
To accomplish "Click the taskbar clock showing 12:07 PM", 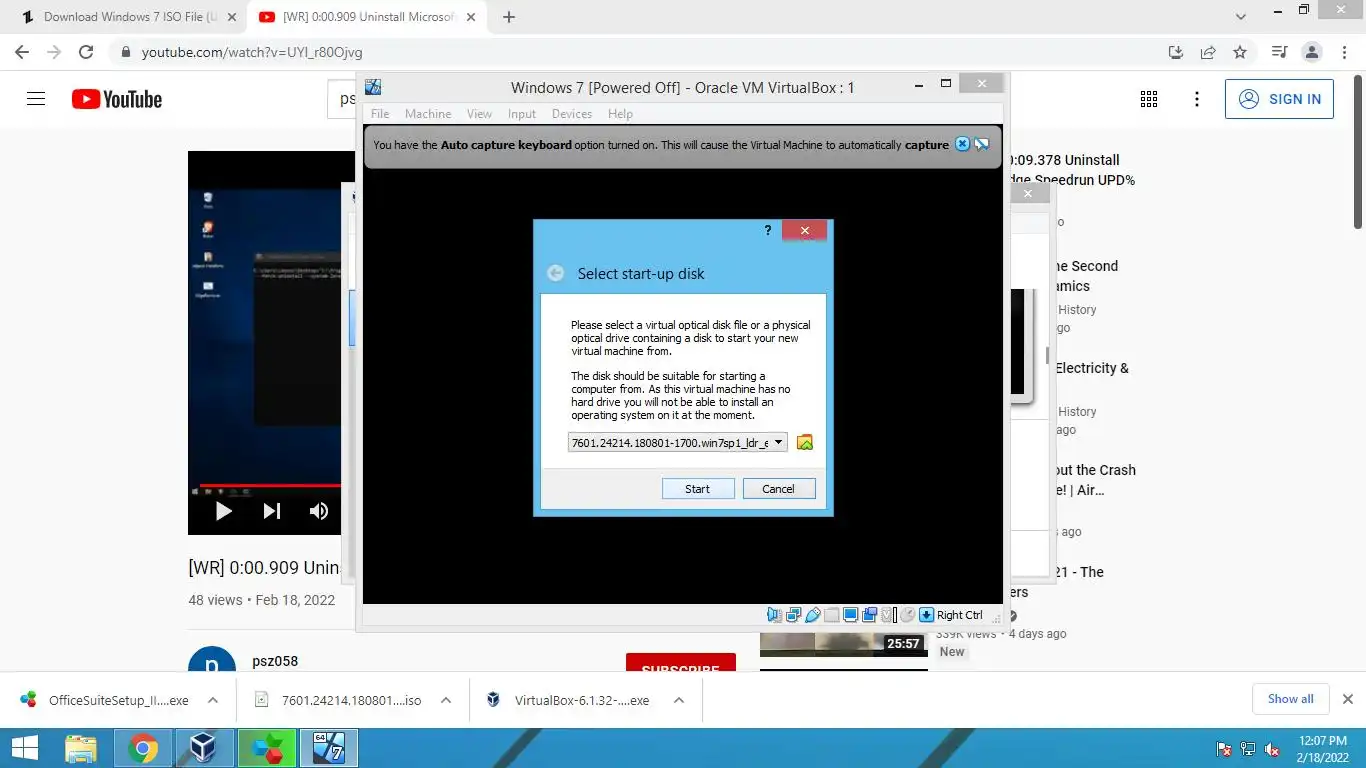I will pyautogui.click(x=1323, y=748).
